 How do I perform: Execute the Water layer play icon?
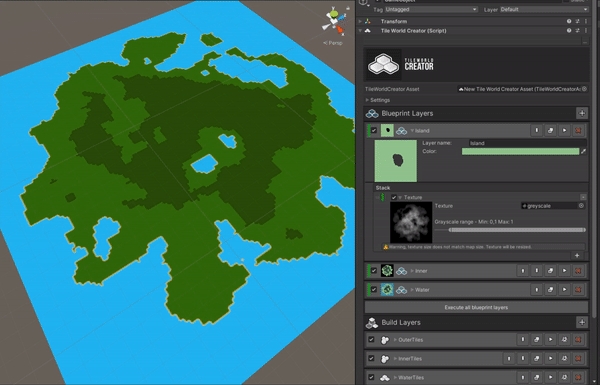[564, 290]
